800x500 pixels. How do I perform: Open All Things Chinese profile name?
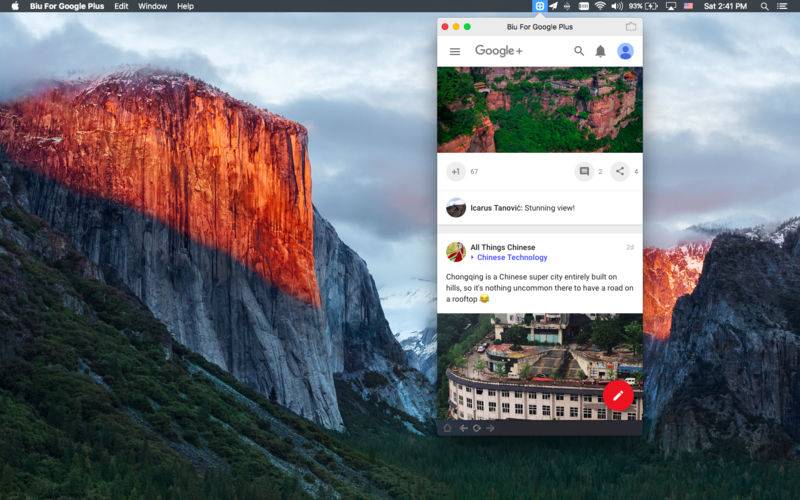pos(503,247)
